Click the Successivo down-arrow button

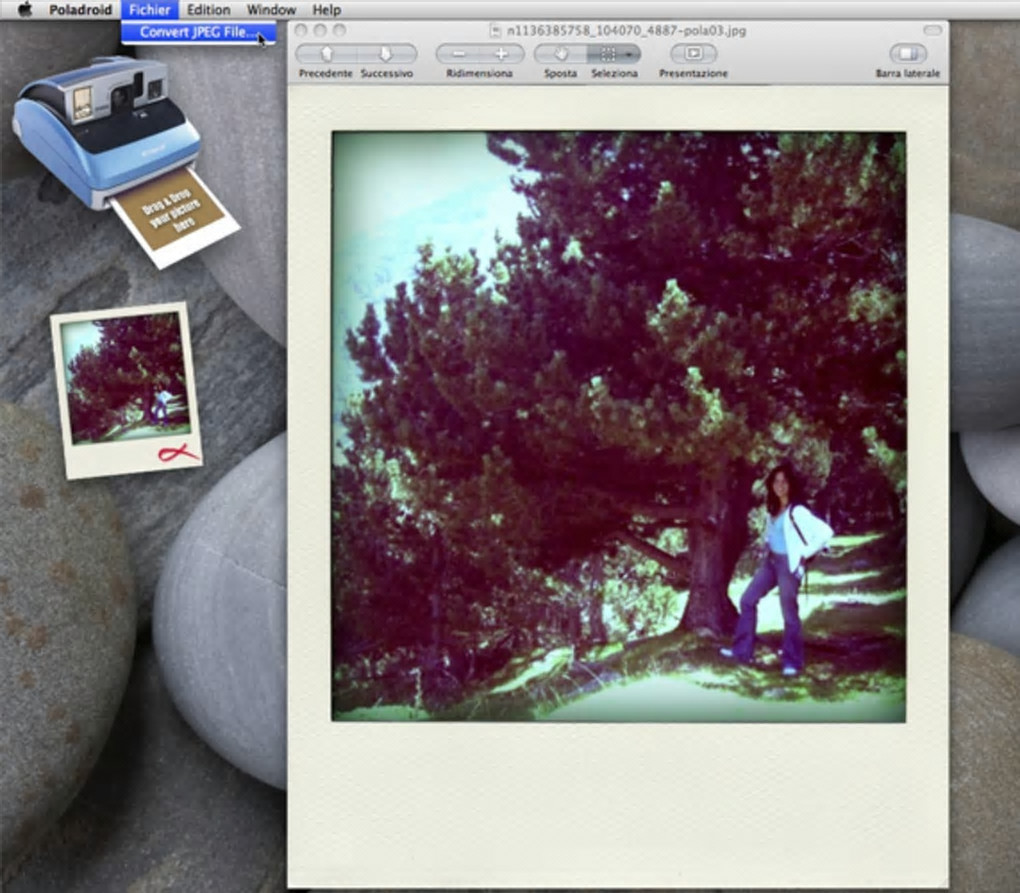(x=386, y=54)
